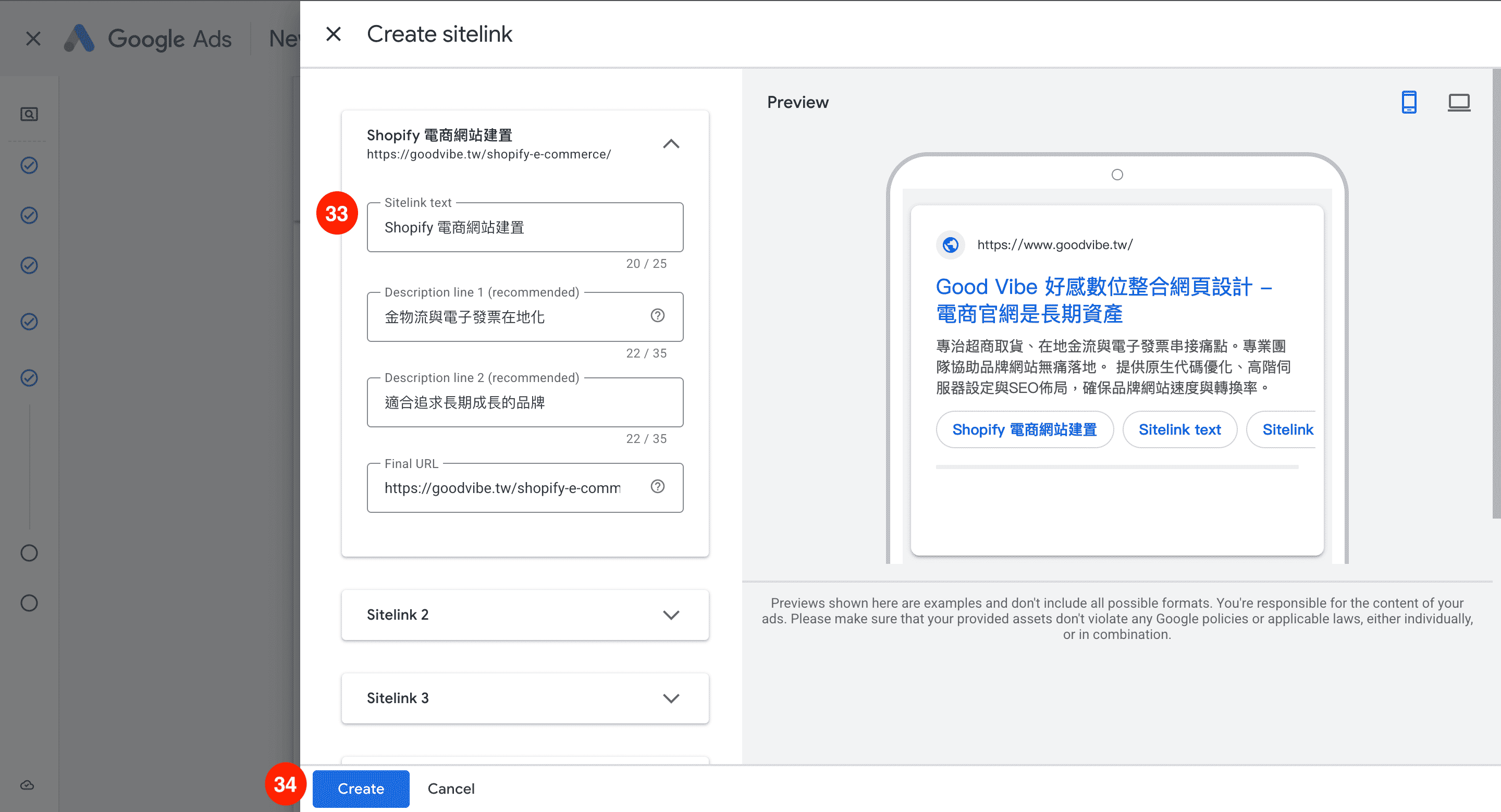The width and height of the screenshot is (1501, 812).
Task: Click the '20 / 25' character counter
Action: click(x=646, y=264)
